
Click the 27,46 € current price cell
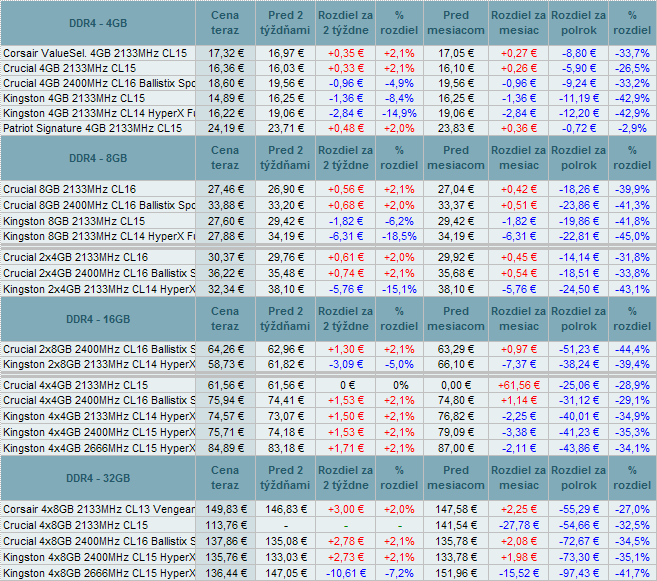click(x=225, y=189)
